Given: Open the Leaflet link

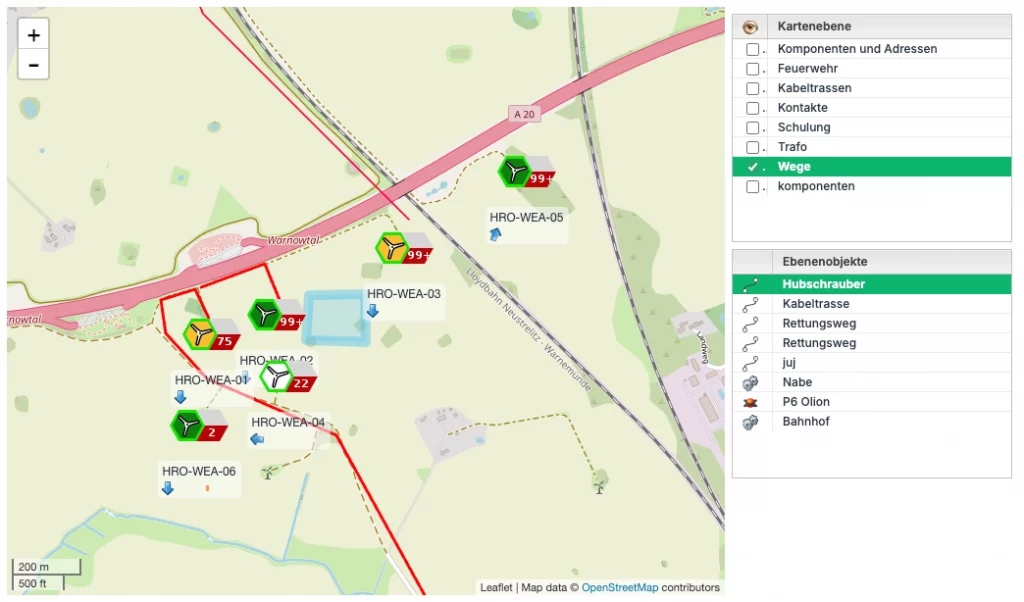Looking at the screenshot, I should coord(496,588).
